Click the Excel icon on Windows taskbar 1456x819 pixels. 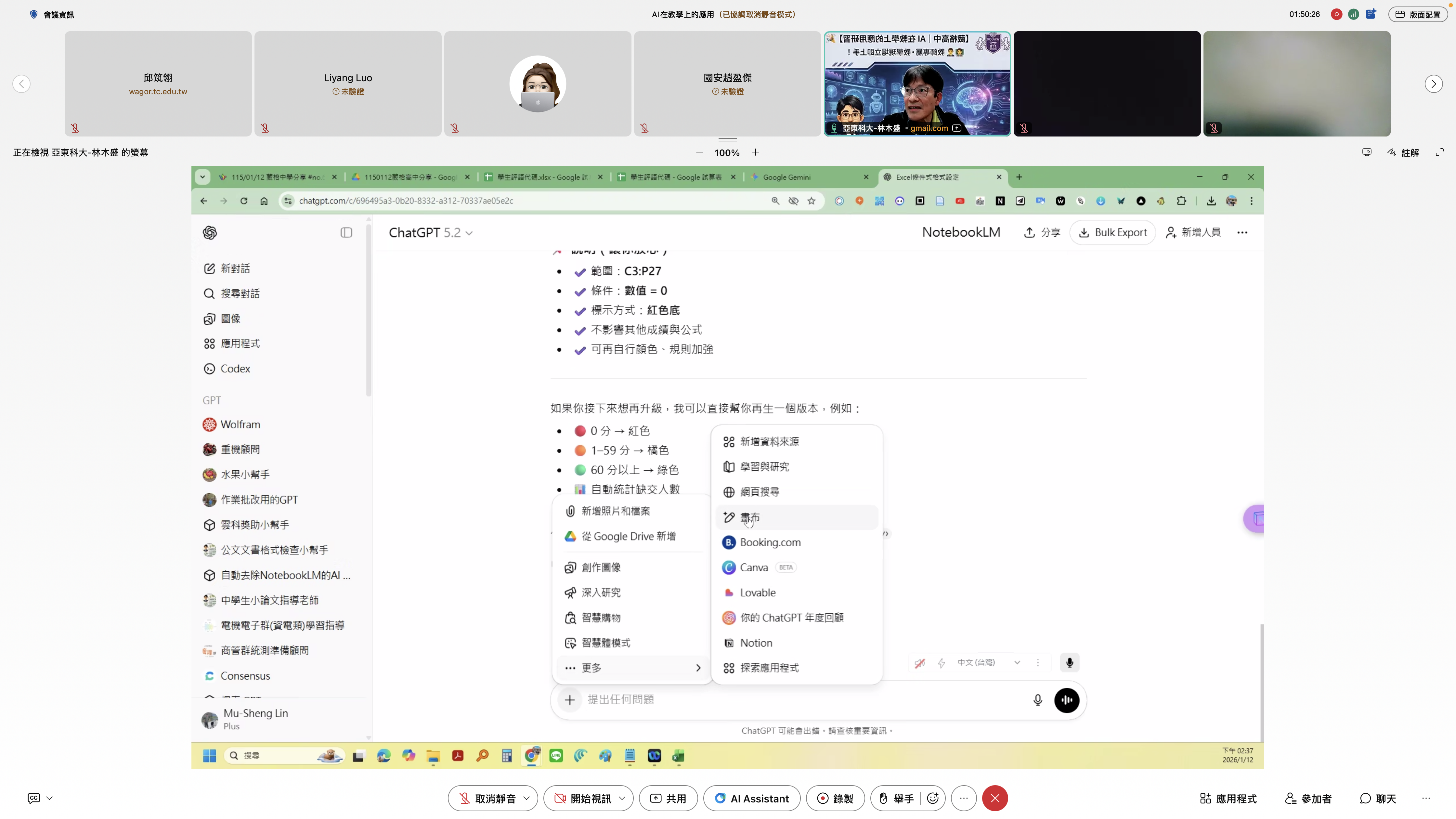[678, 756]
